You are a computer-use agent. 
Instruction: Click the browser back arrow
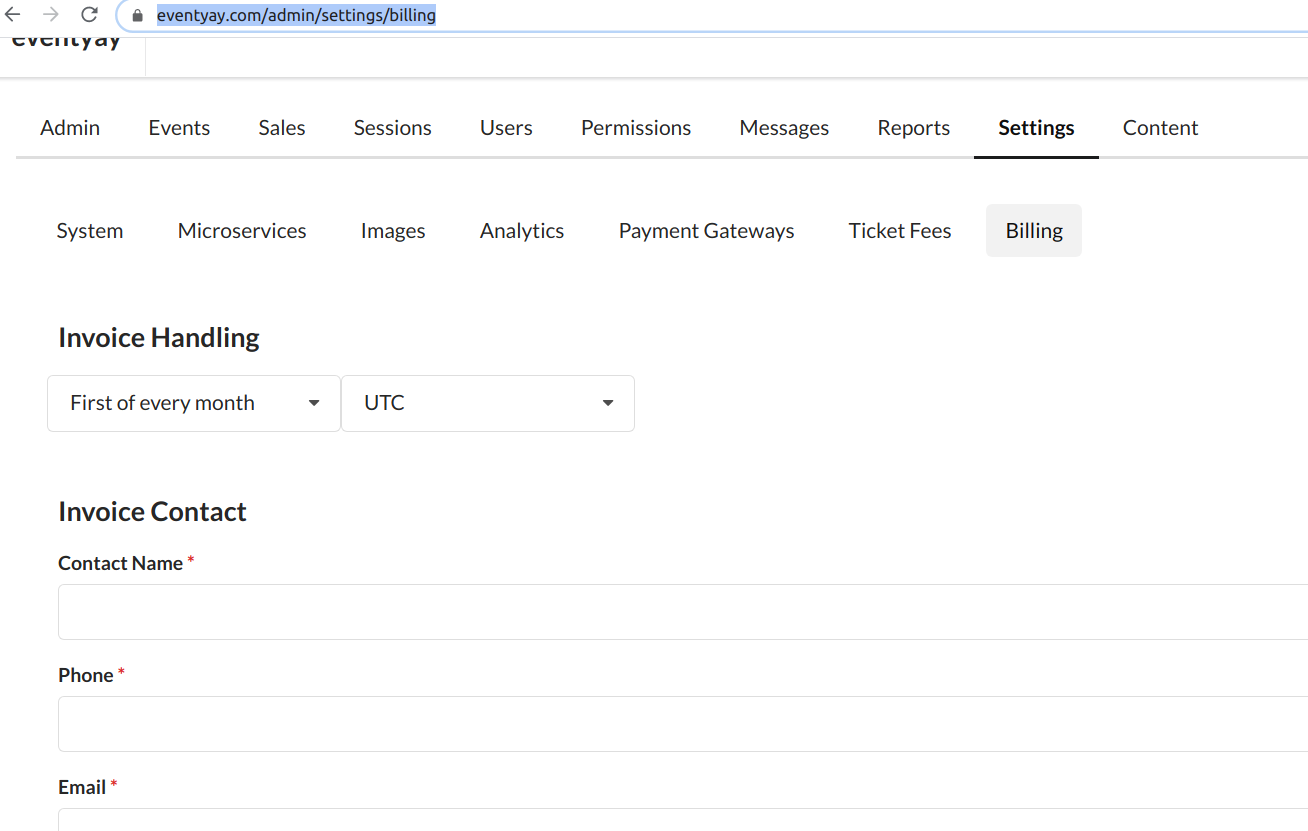tap(13, 15)
